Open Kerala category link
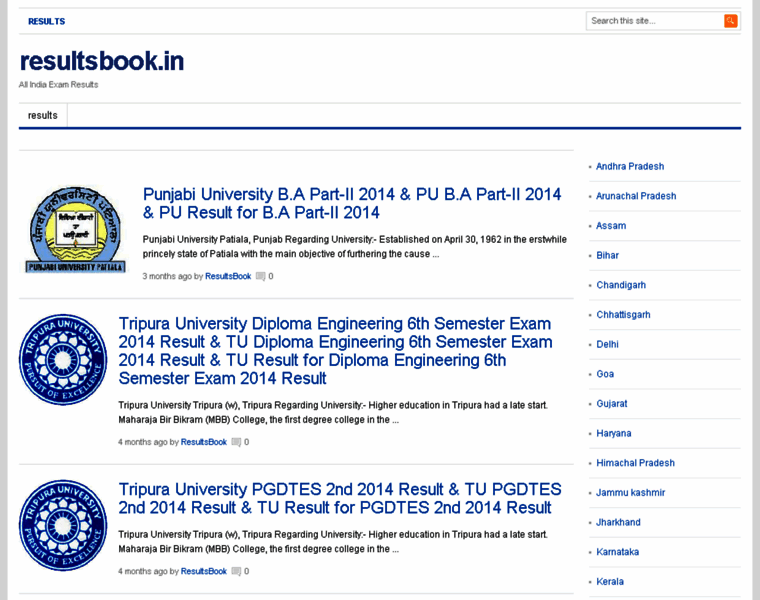 click(x=610, y=582)
